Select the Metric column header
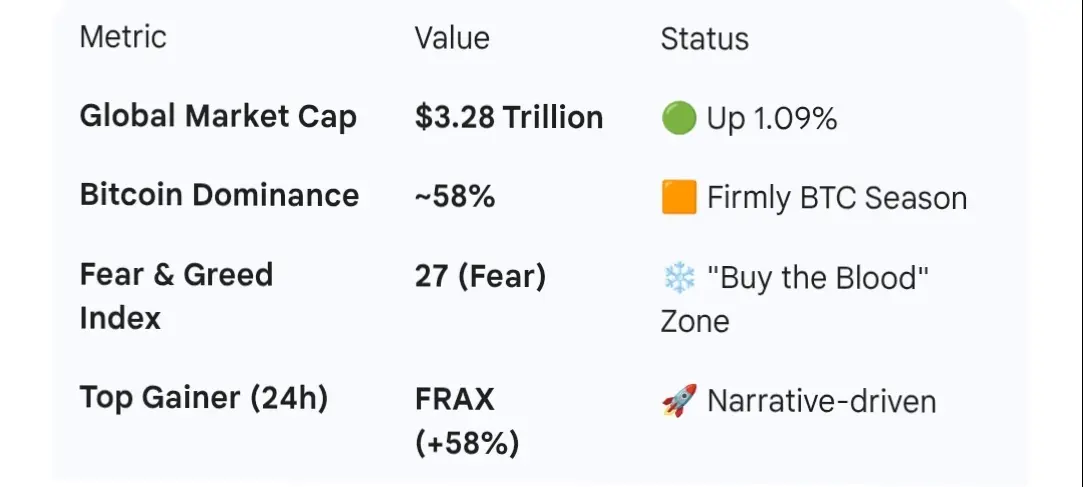1083x487 pixels. [123, 38]
